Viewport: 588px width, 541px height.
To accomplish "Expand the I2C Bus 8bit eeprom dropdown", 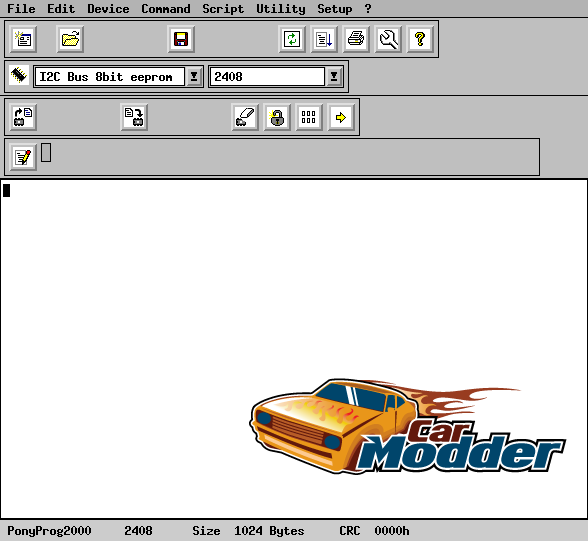I will [x=194, y=77].
